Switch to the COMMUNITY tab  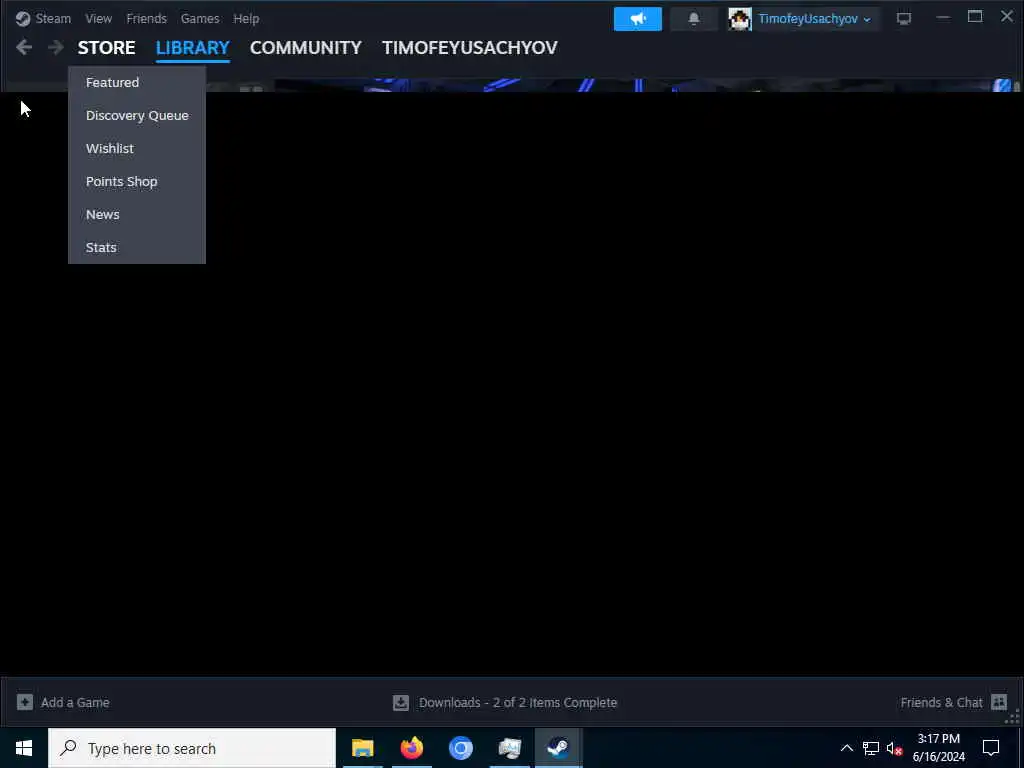point(306,48)
